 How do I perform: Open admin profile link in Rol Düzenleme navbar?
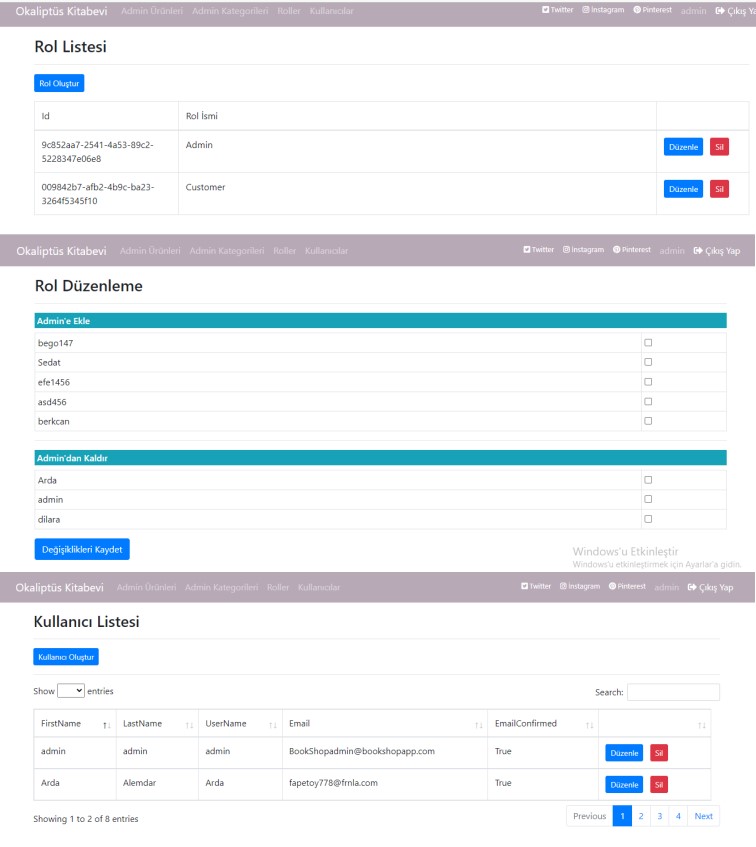[x=672, y=251]
